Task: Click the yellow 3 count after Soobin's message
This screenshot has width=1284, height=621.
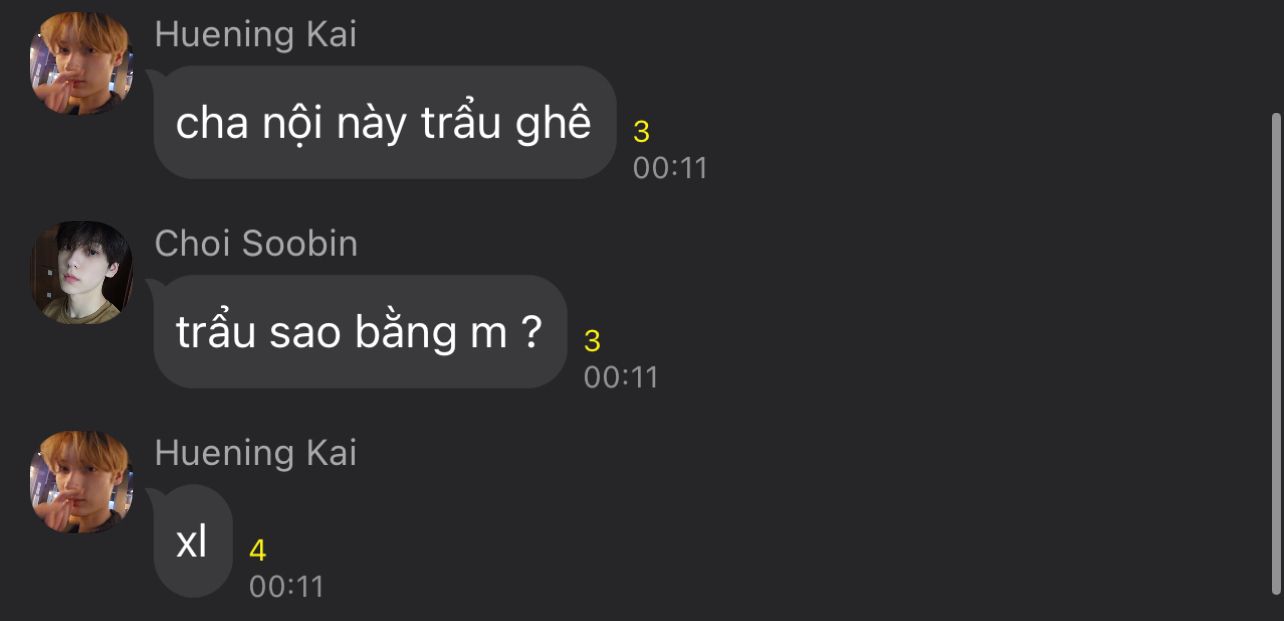Action: click(x=592, y=341)
